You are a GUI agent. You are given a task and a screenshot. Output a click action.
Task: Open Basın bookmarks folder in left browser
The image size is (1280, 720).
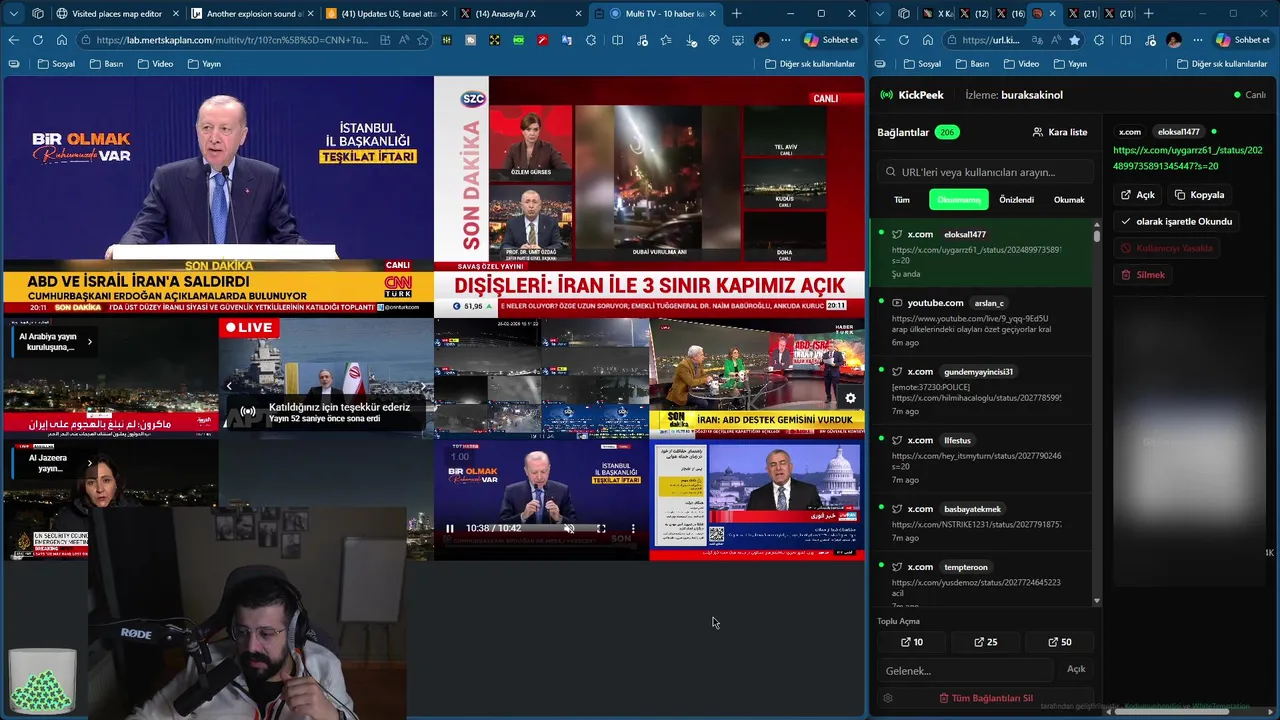pos(106,64)
